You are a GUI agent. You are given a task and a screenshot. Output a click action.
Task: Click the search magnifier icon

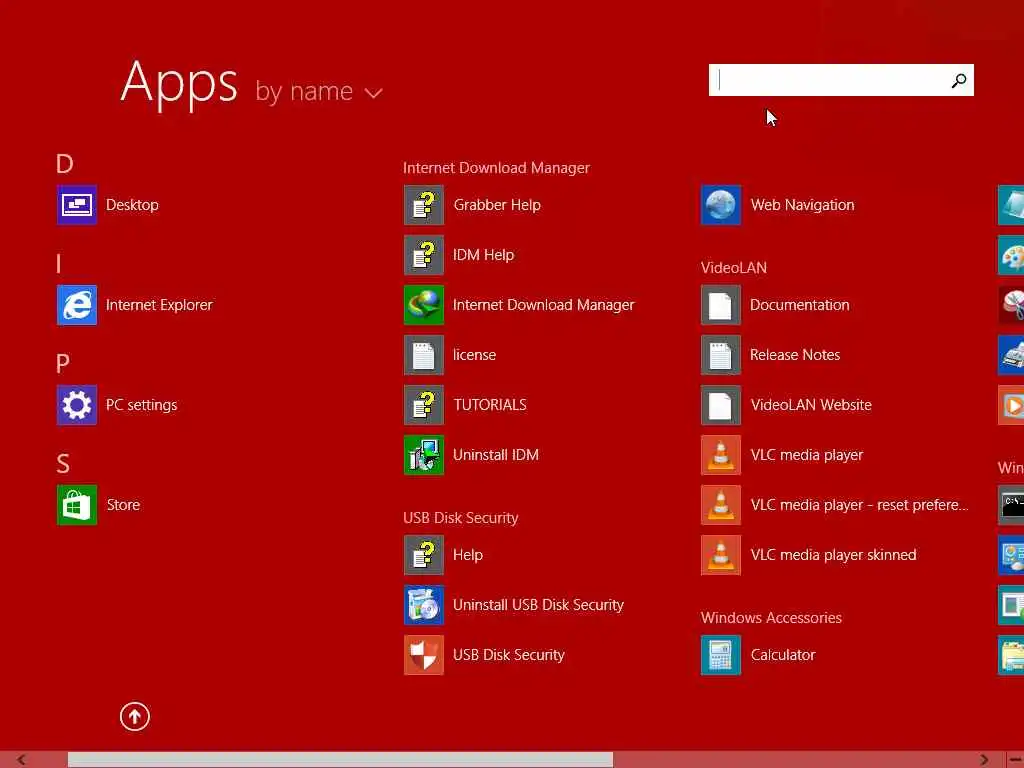(x=959, y=80)
